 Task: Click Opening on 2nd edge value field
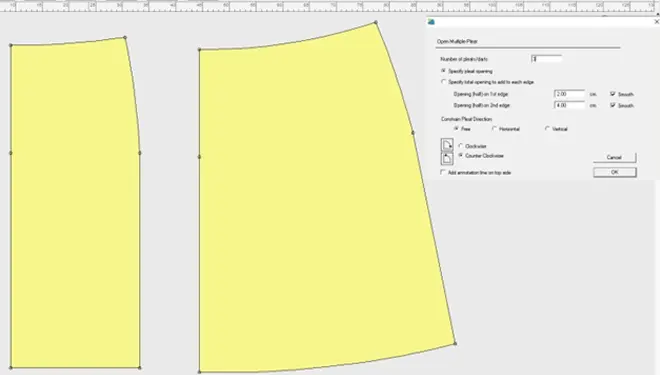pos(570,105)
